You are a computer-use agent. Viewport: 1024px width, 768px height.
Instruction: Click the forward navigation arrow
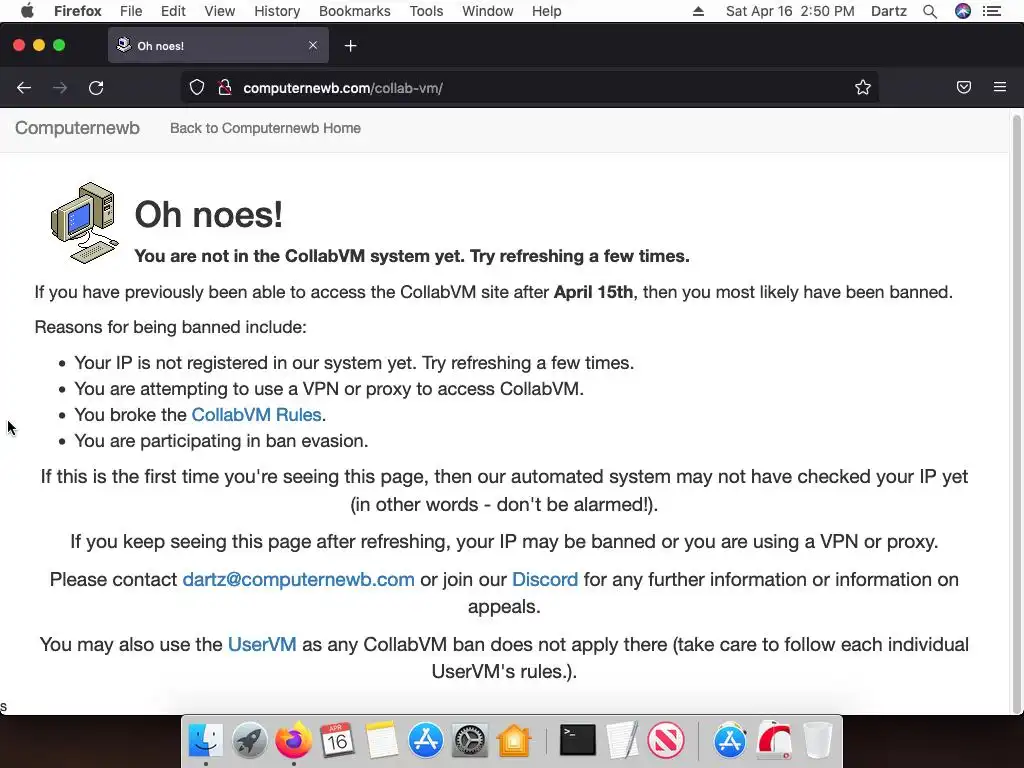(x=60, y=88)
